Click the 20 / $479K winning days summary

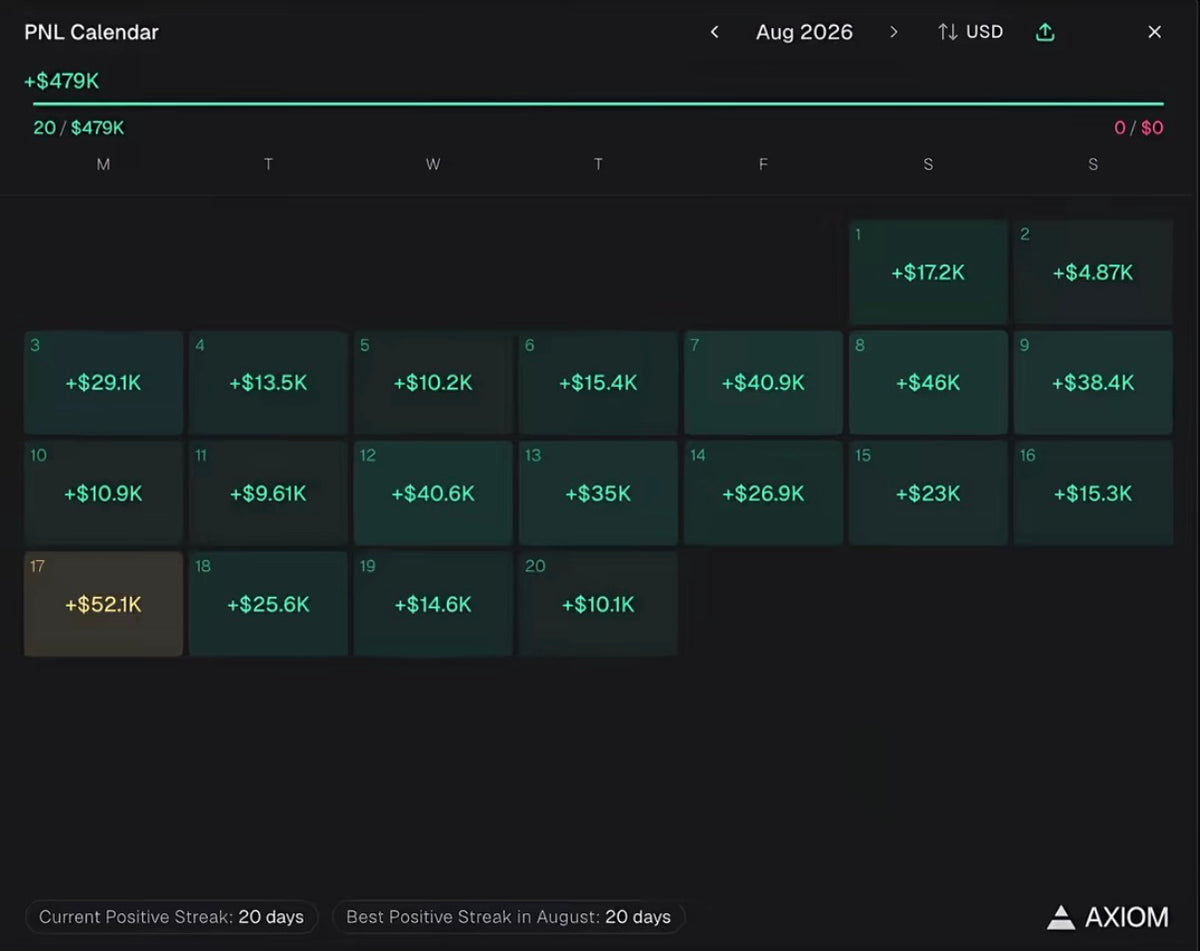click(79, 128)
